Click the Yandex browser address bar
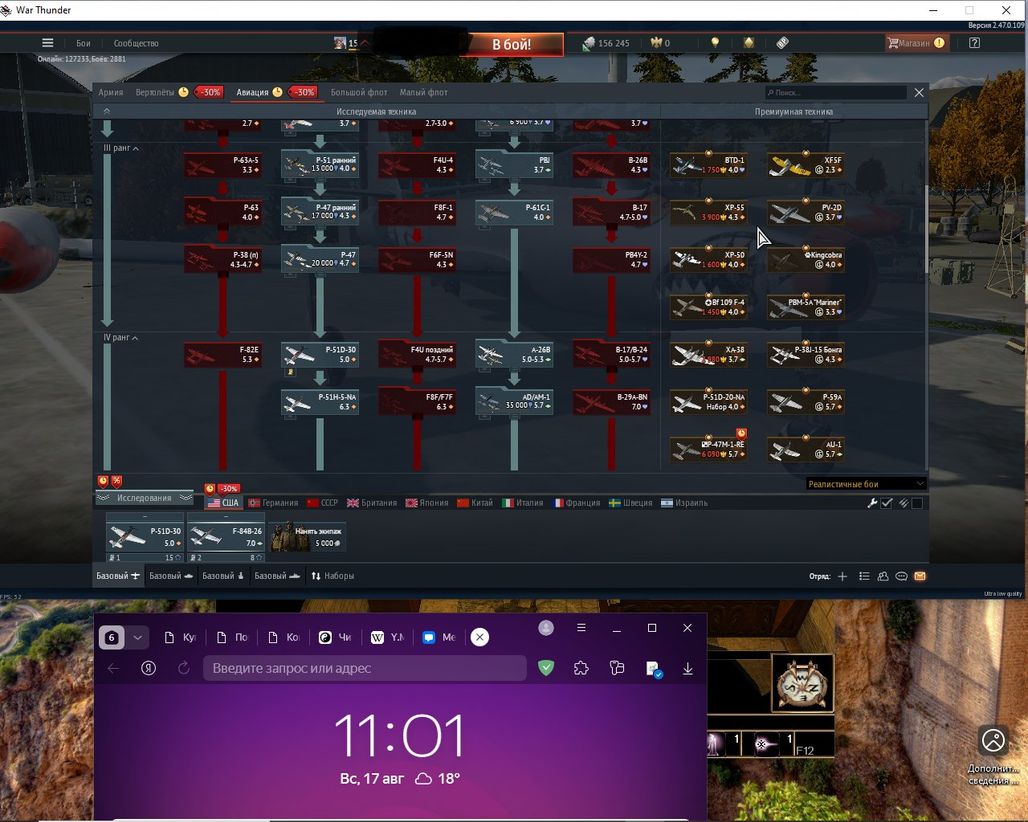 click(x=365, y=668)
